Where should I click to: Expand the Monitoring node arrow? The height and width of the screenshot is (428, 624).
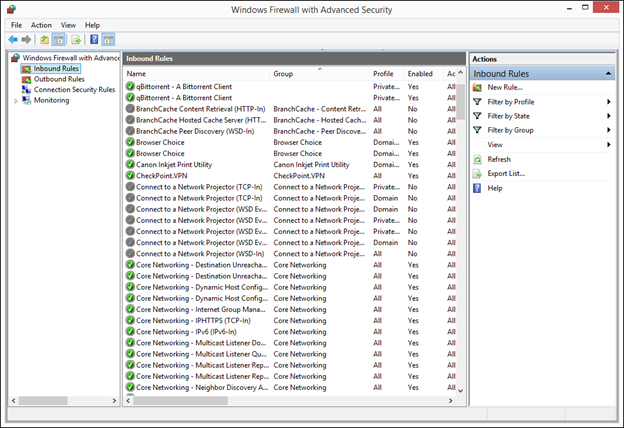tap(16, 101)
